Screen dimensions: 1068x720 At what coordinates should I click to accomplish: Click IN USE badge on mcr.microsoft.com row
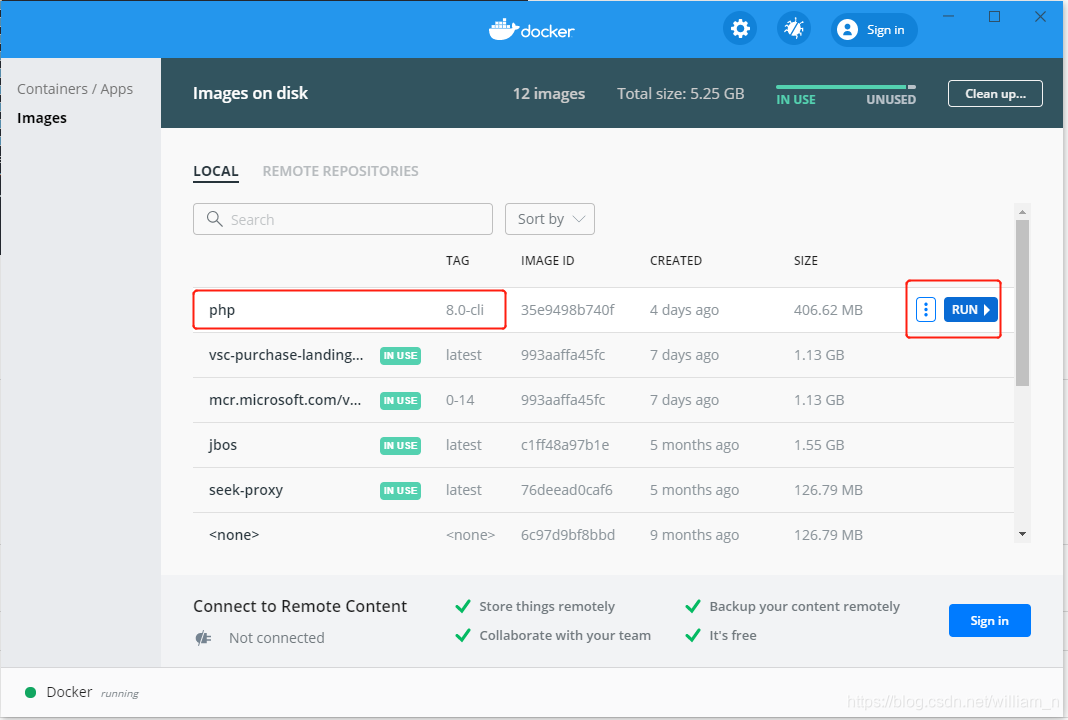400,401
